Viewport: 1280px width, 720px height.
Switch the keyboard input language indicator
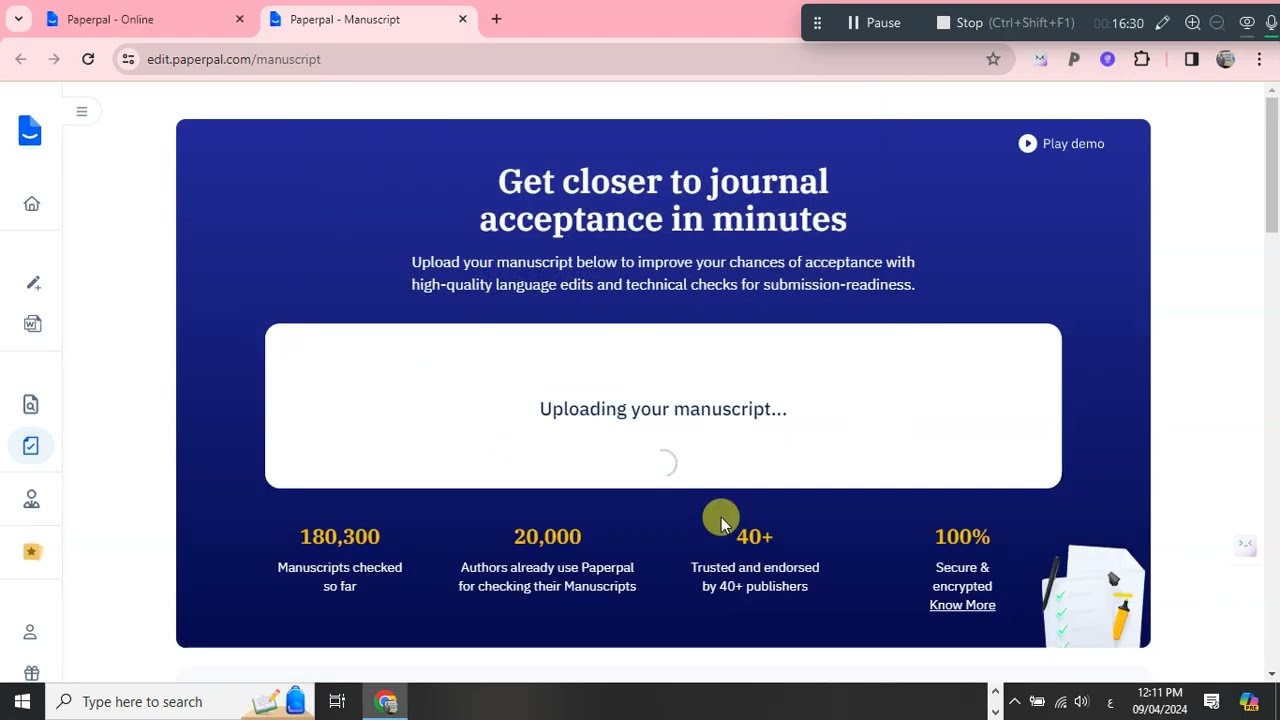1110,702
